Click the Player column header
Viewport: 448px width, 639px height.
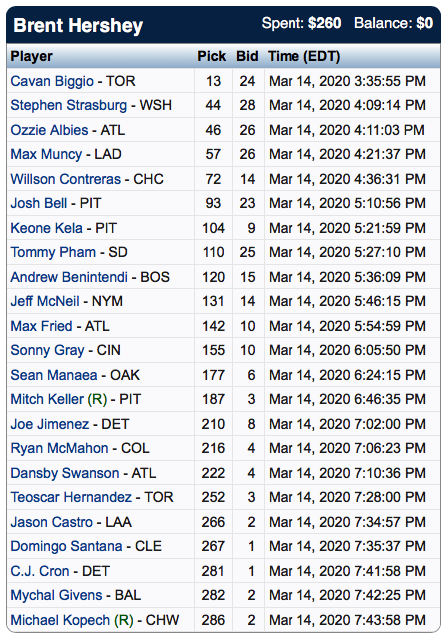31,56
